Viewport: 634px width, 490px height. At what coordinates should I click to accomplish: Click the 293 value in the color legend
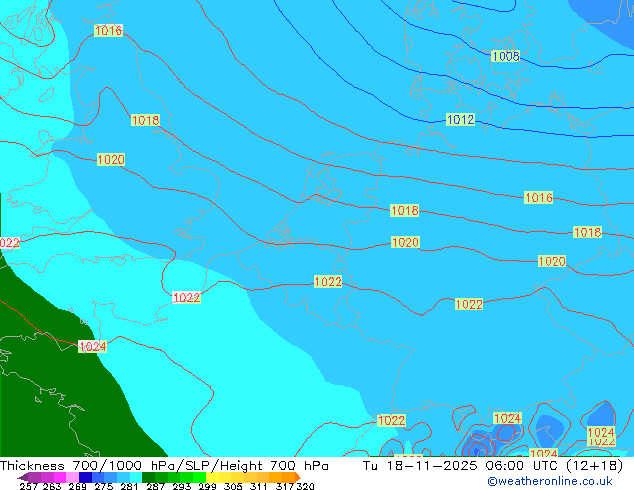tap(181, 486)
